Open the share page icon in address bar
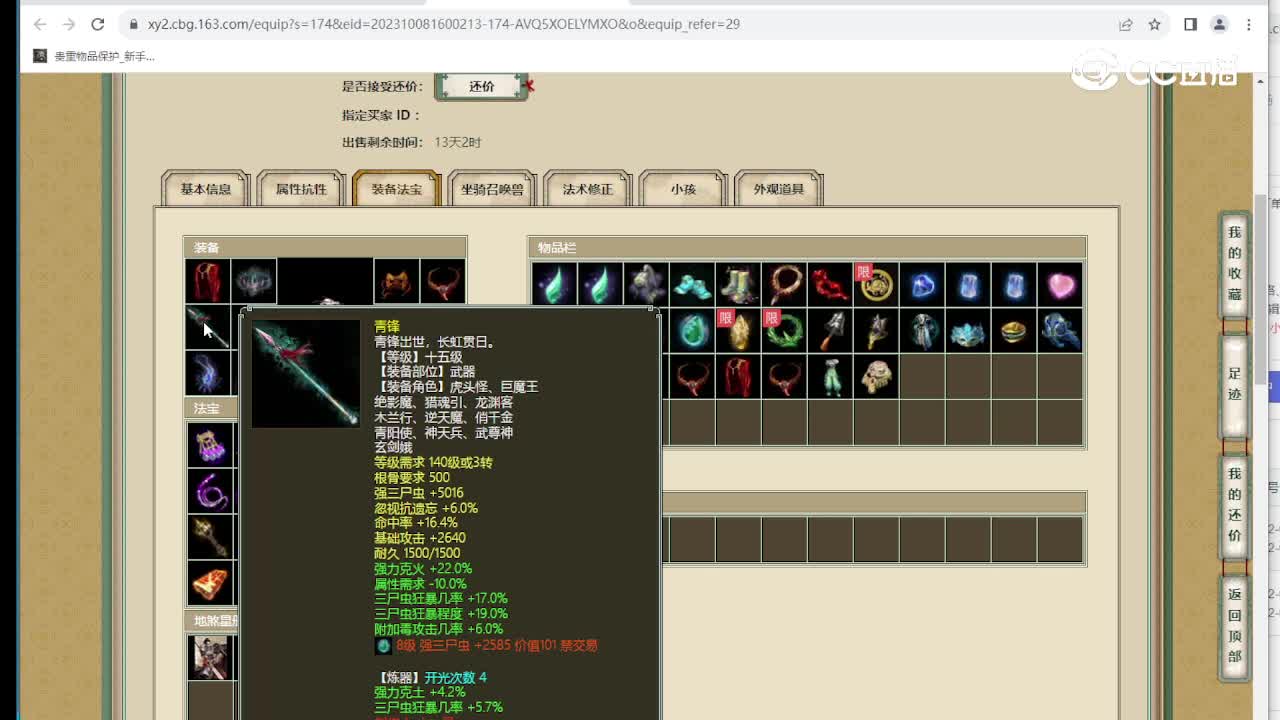1280x720 pixels. [x=1126, y=24]
